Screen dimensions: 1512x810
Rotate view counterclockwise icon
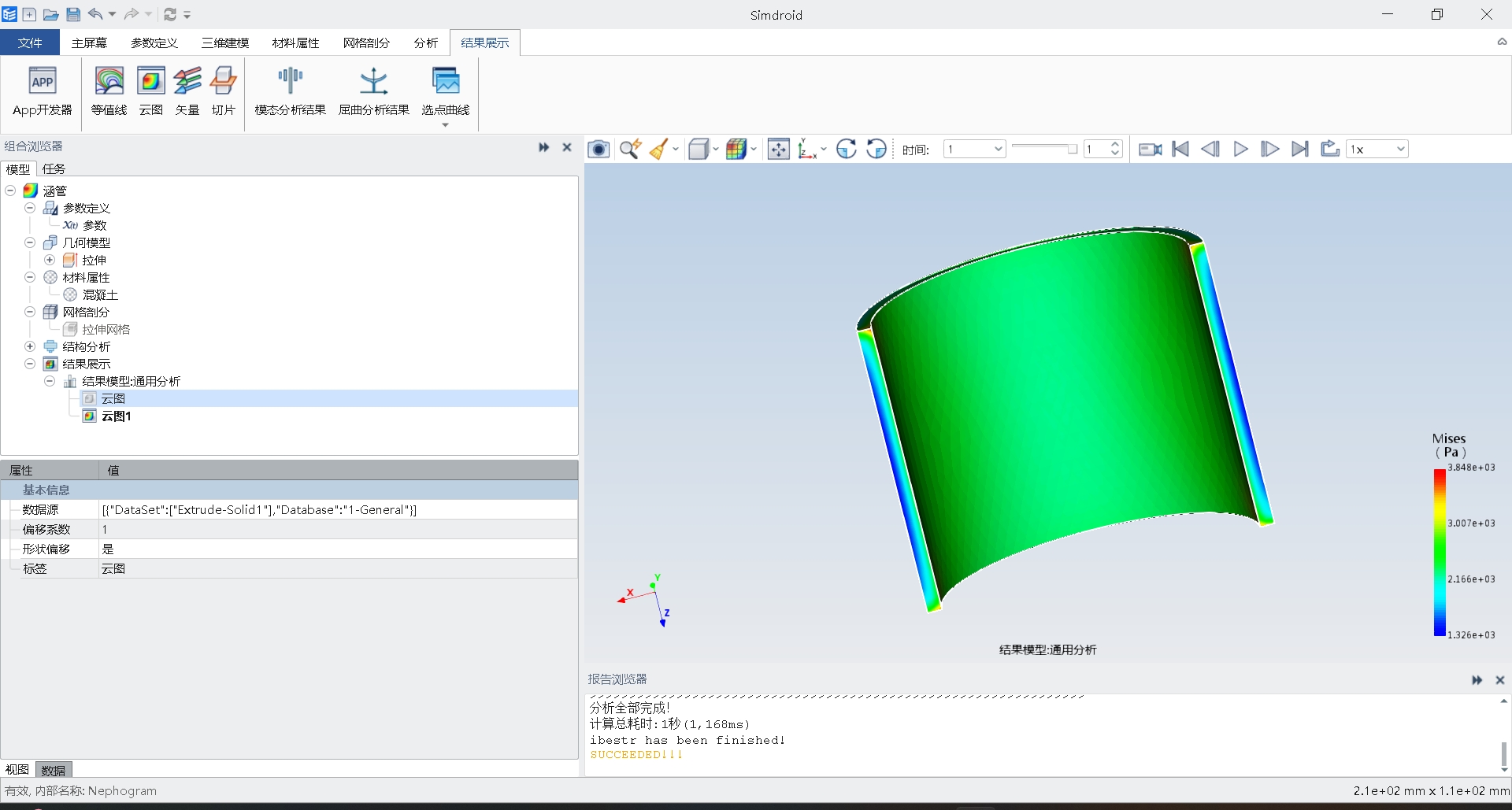876,149
